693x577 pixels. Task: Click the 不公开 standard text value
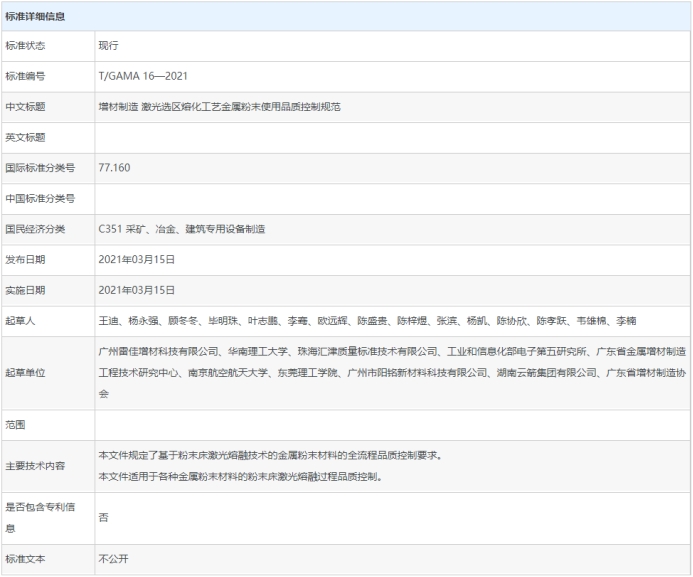pyautogui.click(x=113, y=559)
